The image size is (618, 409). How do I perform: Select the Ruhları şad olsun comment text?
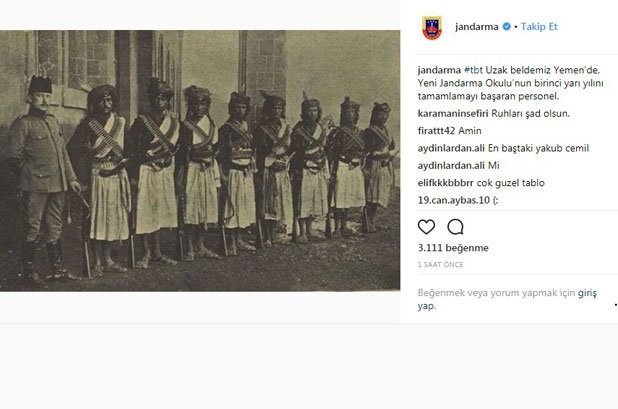[x=531, y=113]
